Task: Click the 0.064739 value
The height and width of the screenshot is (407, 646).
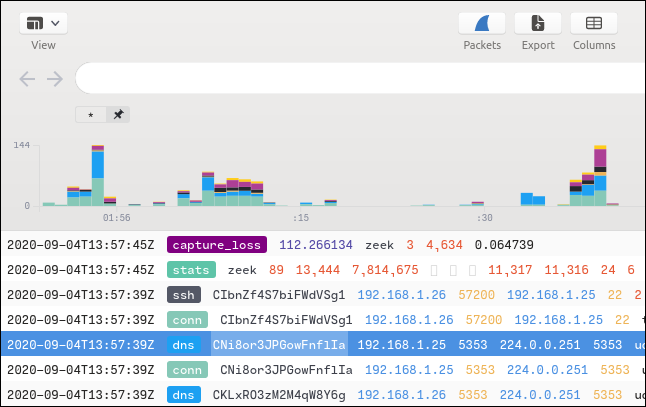Action: click(504, 245)
